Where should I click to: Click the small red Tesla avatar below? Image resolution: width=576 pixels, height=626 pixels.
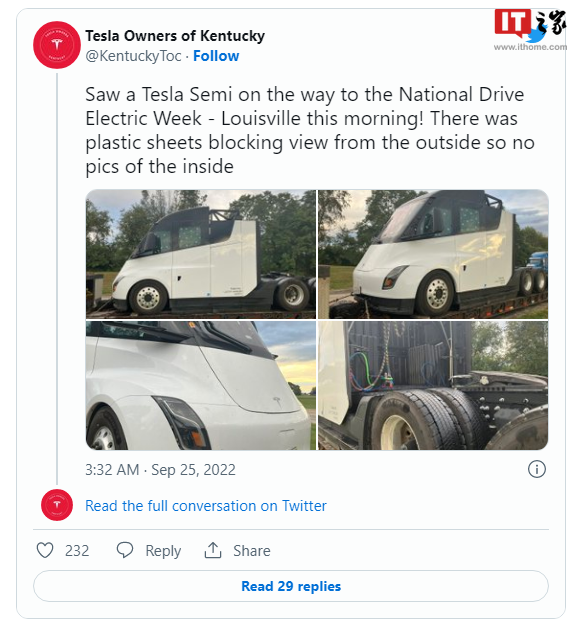[57, 505]
